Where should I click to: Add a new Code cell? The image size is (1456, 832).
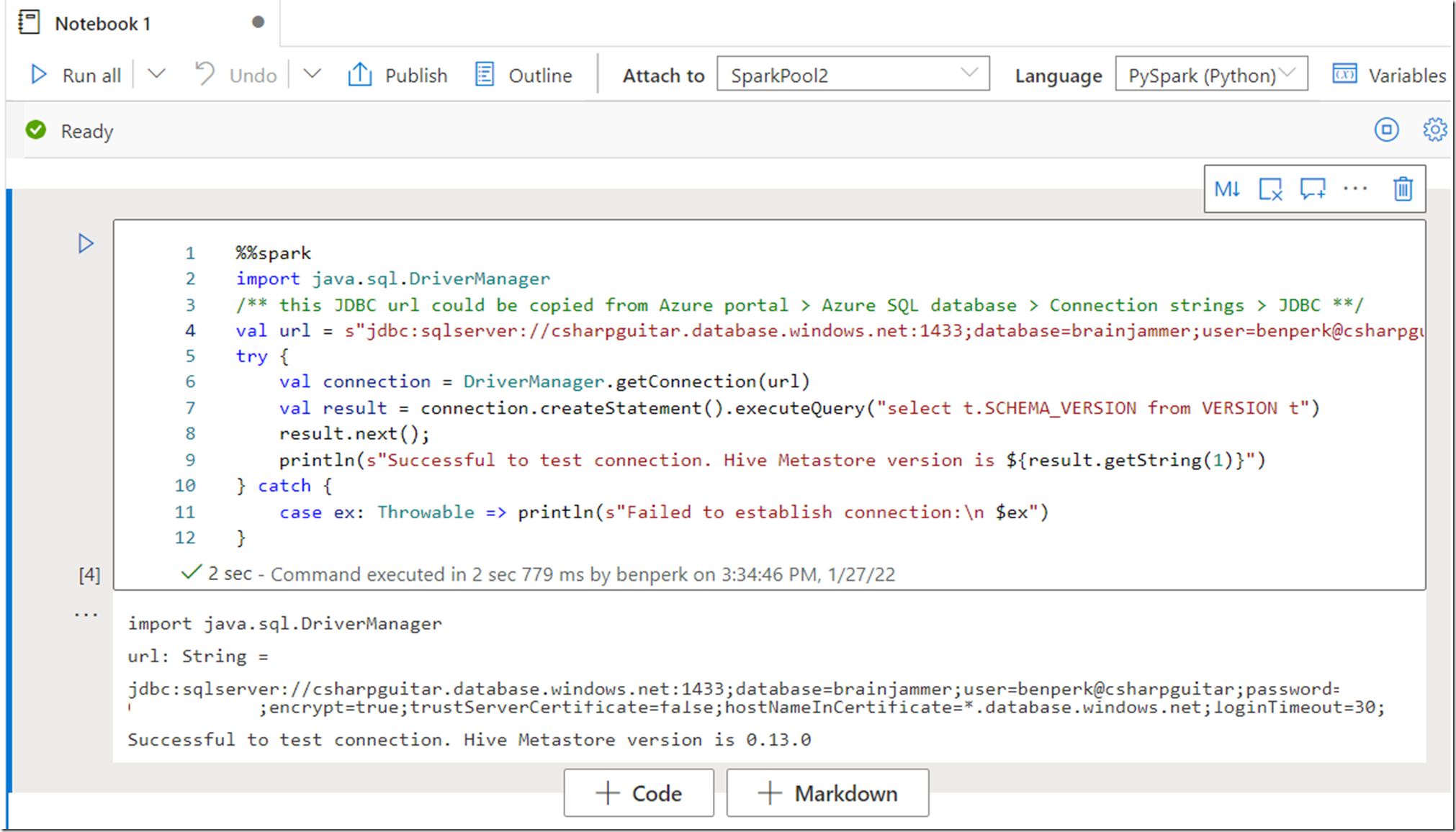point(638,792)
